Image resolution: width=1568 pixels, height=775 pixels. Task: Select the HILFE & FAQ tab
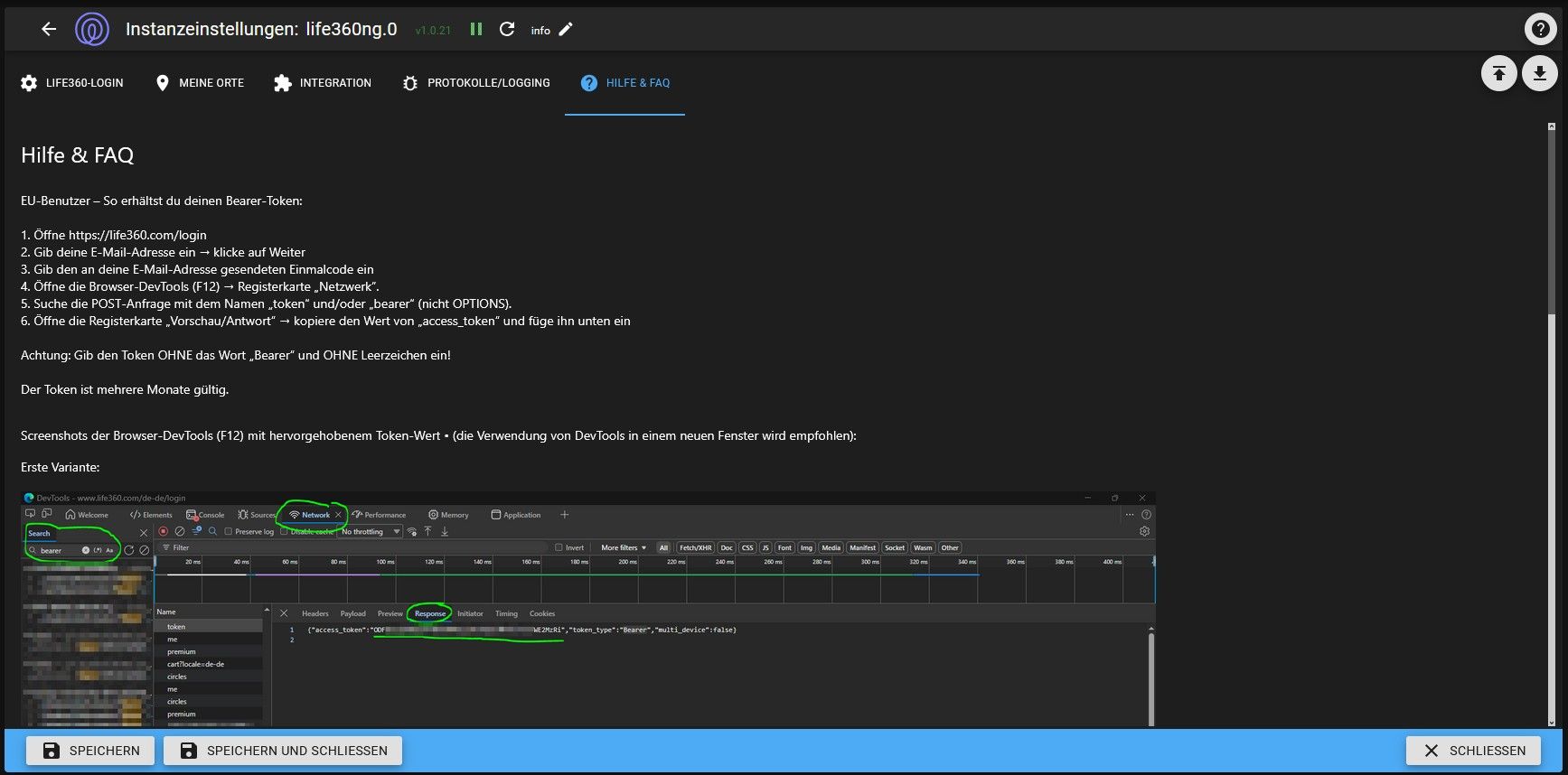pyautogui.click(x=624, y=83)
